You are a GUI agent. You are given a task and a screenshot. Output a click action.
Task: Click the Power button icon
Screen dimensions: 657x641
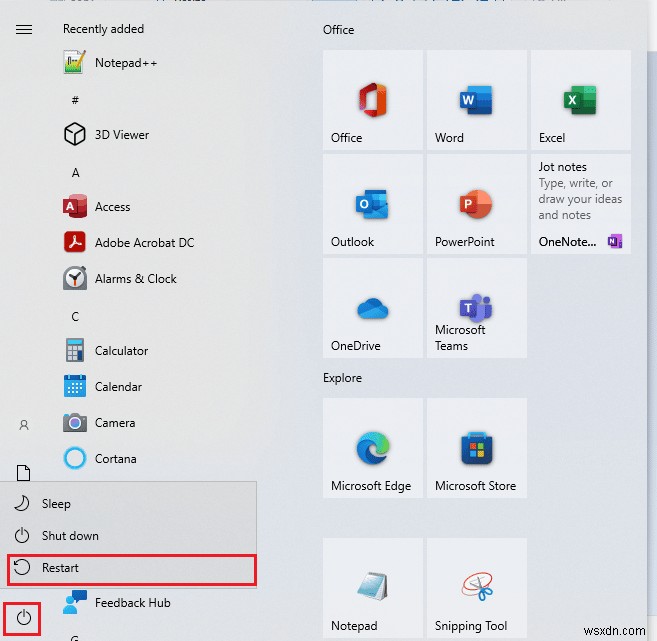coord(23,618)
